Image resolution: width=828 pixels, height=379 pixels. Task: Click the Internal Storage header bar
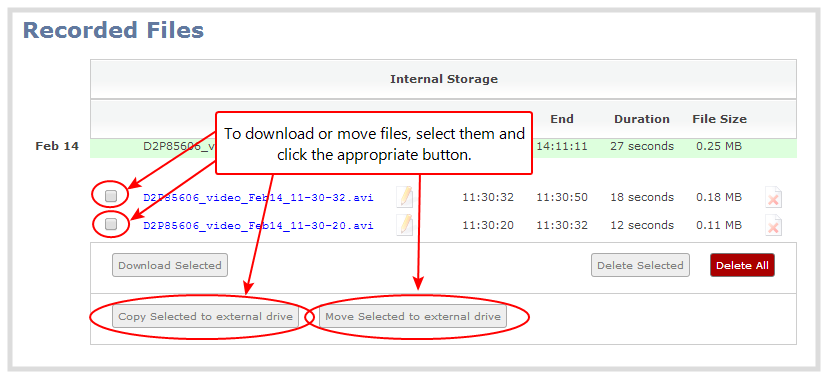tap(444, 79)
